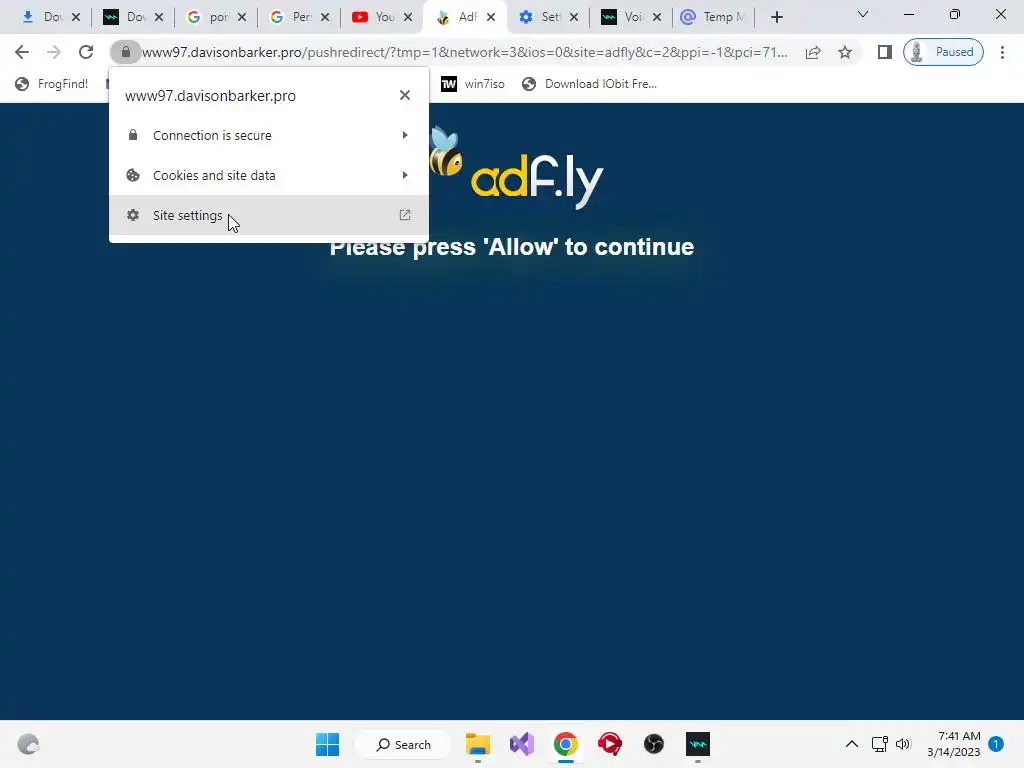Click the adf.ly logo
This screenshot has width=1024, height=768.
point(516,168)
